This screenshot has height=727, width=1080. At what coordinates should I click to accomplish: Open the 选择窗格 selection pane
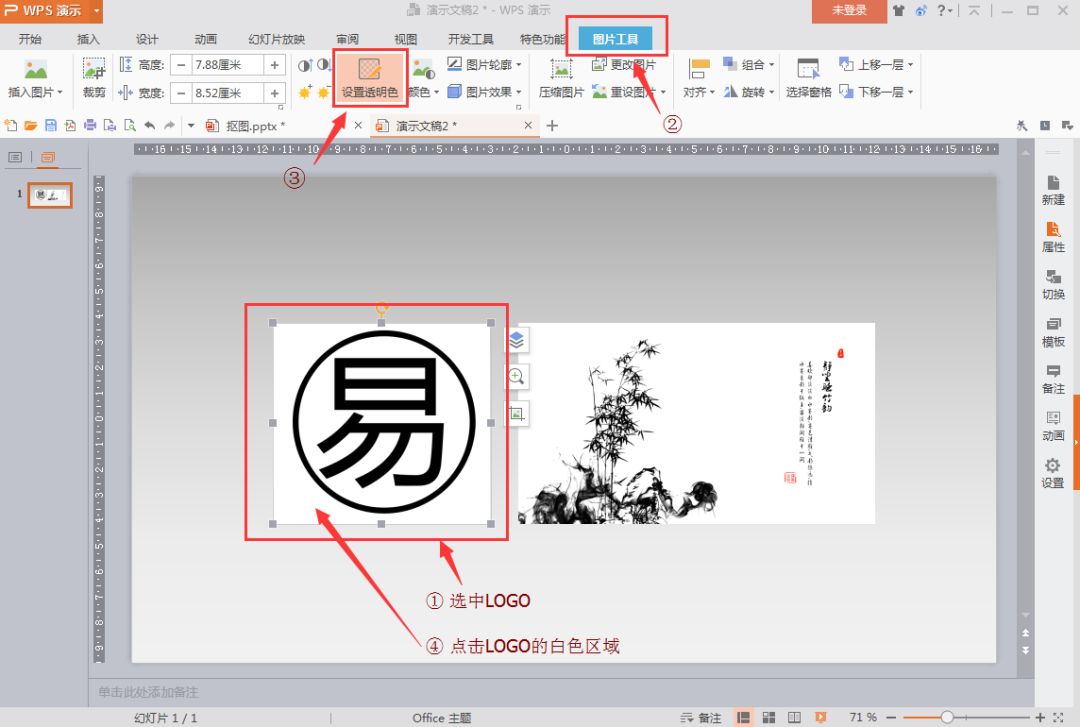point(809,78)
